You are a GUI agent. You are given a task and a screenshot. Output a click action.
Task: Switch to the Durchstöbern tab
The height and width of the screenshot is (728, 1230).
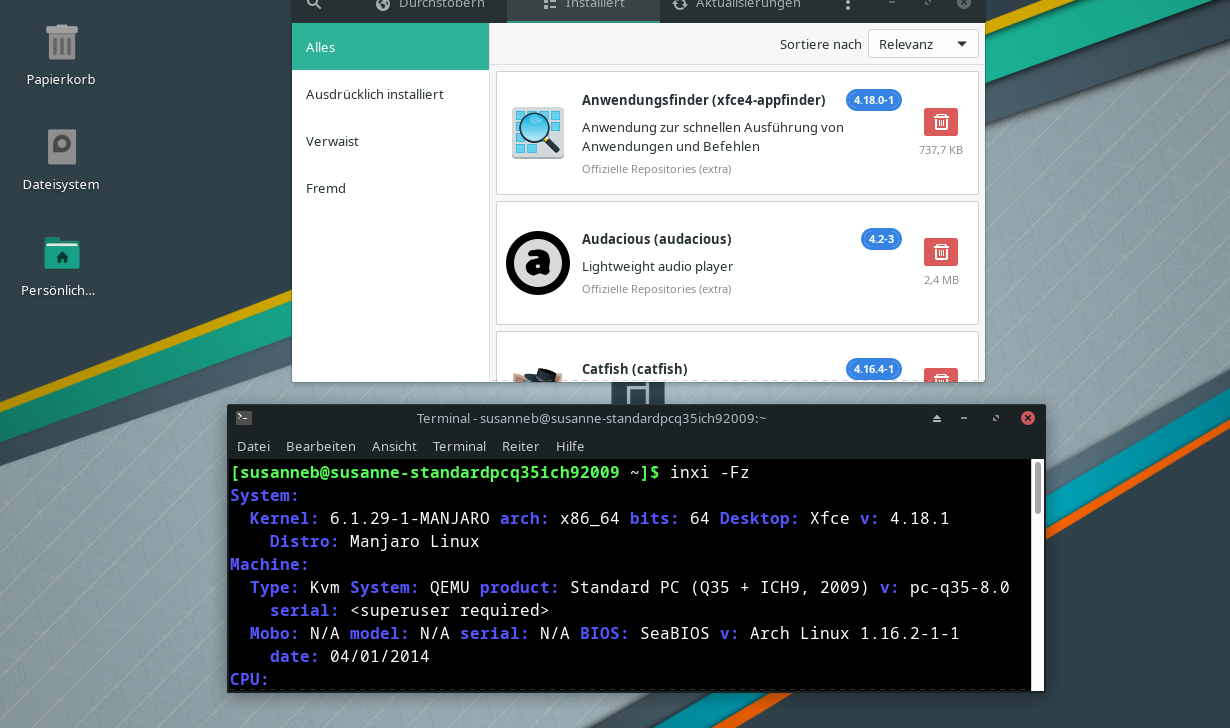pyautogui.click(x=430, y=5)
